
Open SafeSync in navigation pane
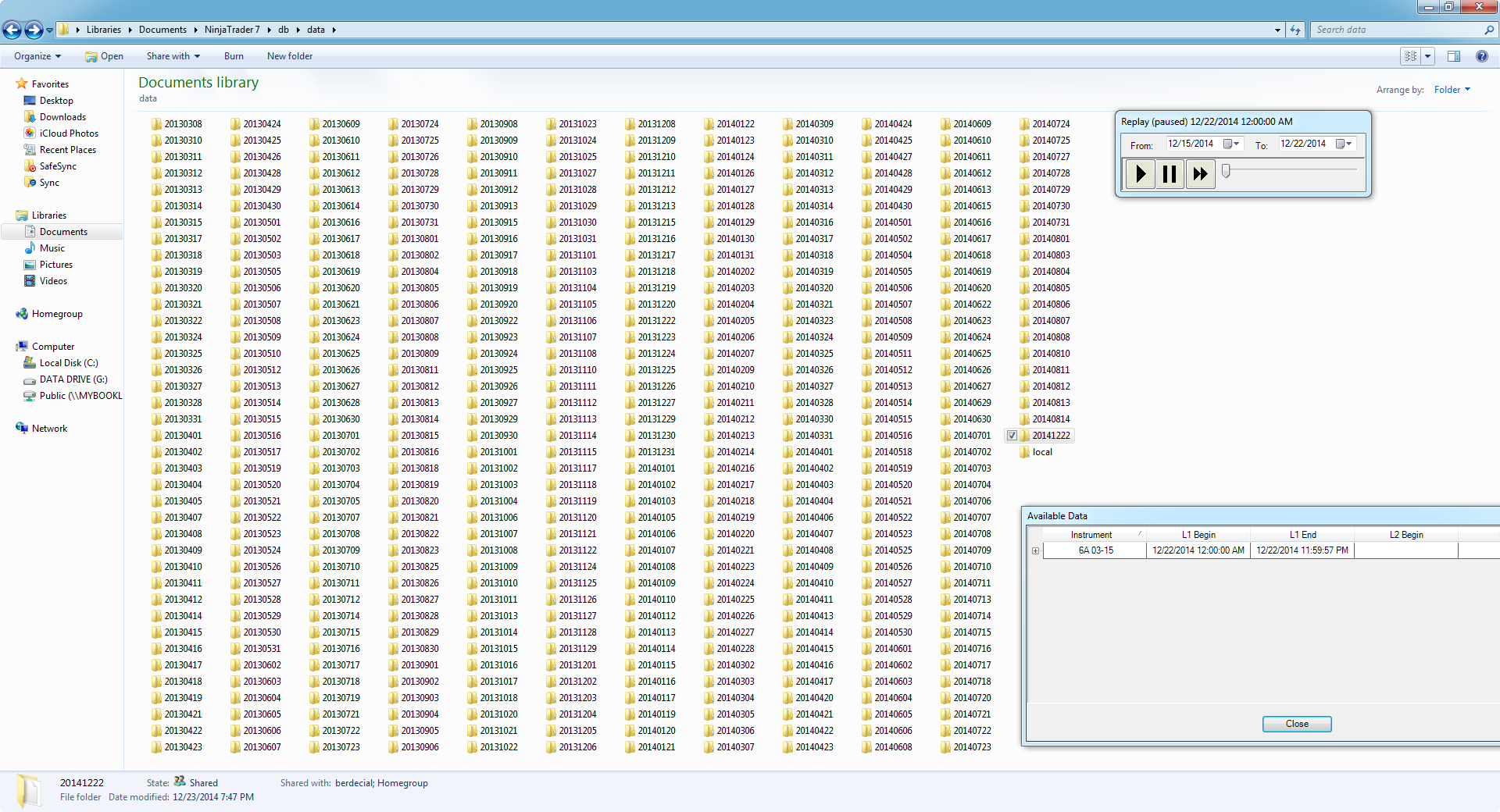coord(58,166)
